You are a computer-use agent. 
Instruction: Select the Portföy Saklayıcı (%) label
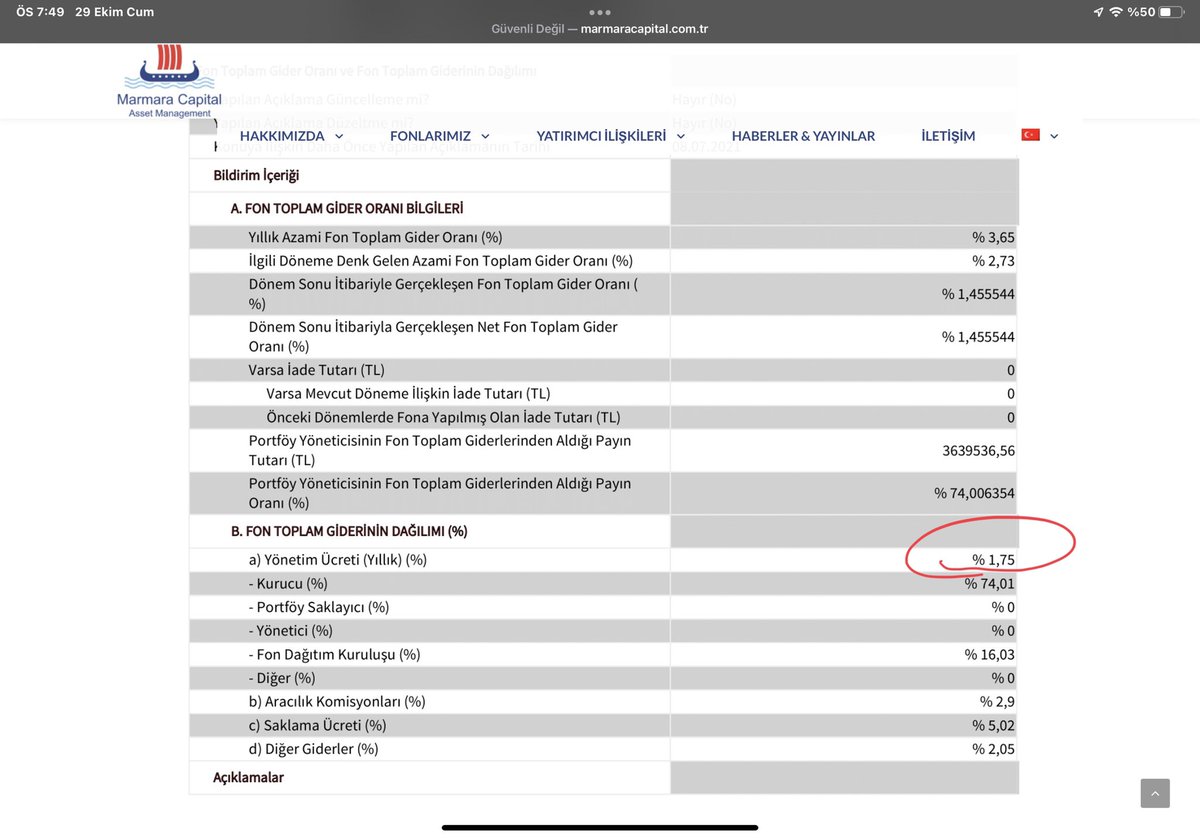click(x=319, y=607)
